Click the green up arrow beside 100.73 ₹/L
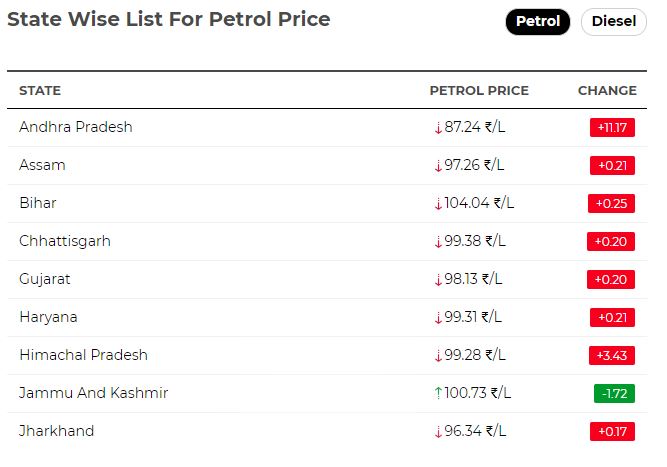 (x=439, y=393)
